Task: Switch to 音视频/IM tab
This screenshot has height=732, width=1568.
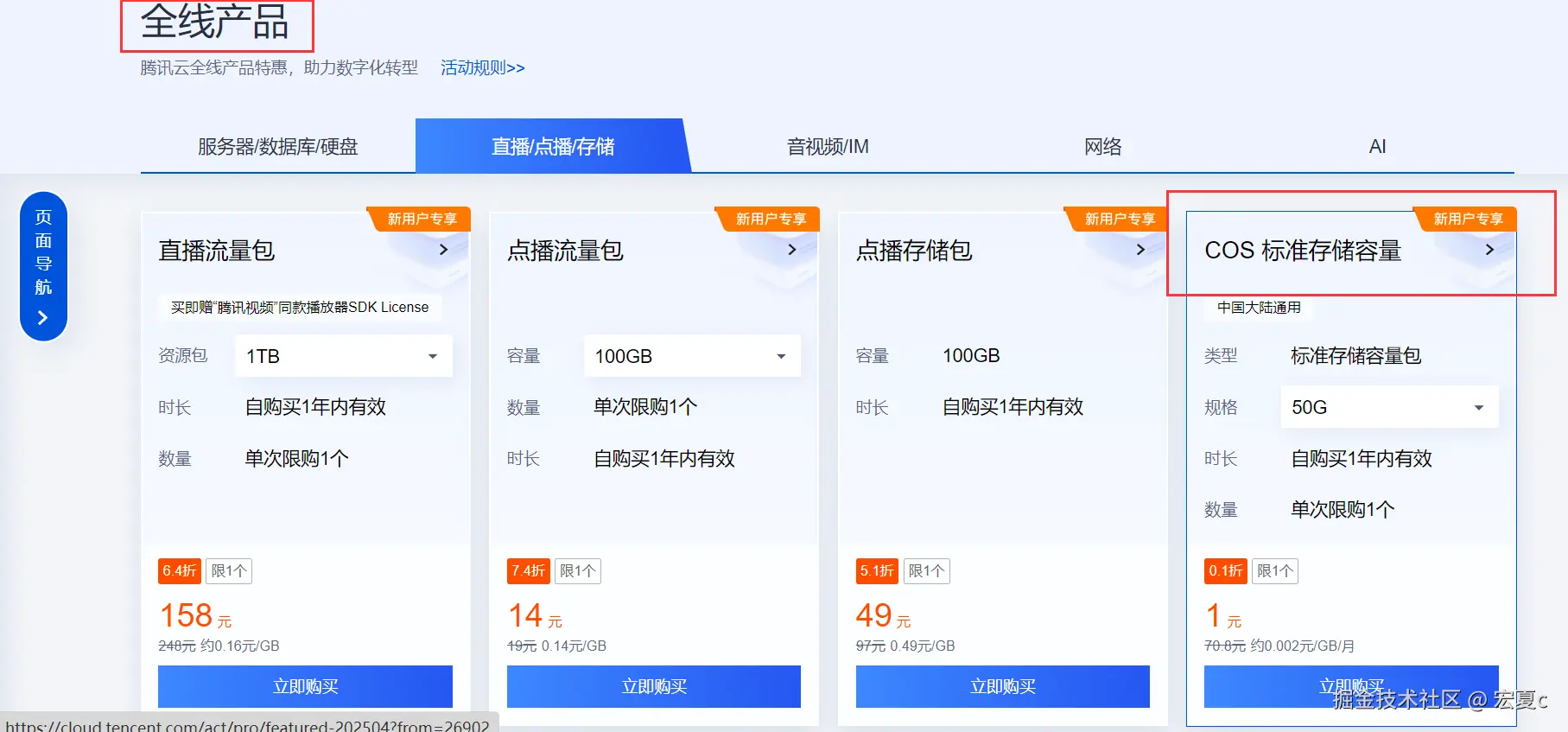Action: pos(828,147)
